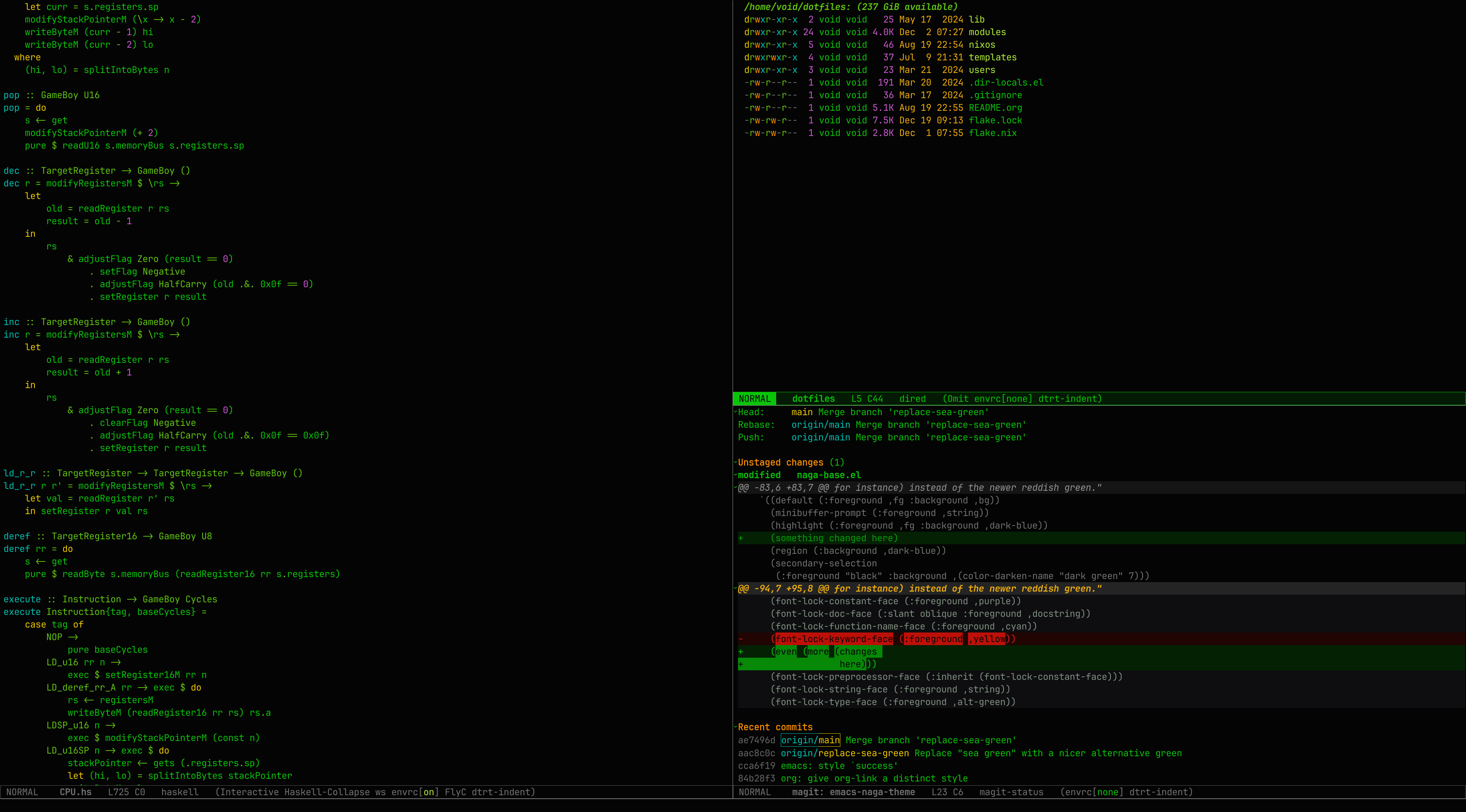Open flake.nix in dired listing
The image size is (1466, 812).
pos(992,133)
